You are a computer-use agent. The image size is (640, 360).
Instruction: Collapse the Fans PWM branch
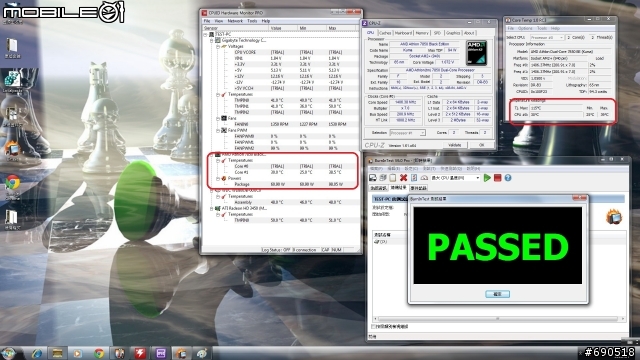pos(218,130)
